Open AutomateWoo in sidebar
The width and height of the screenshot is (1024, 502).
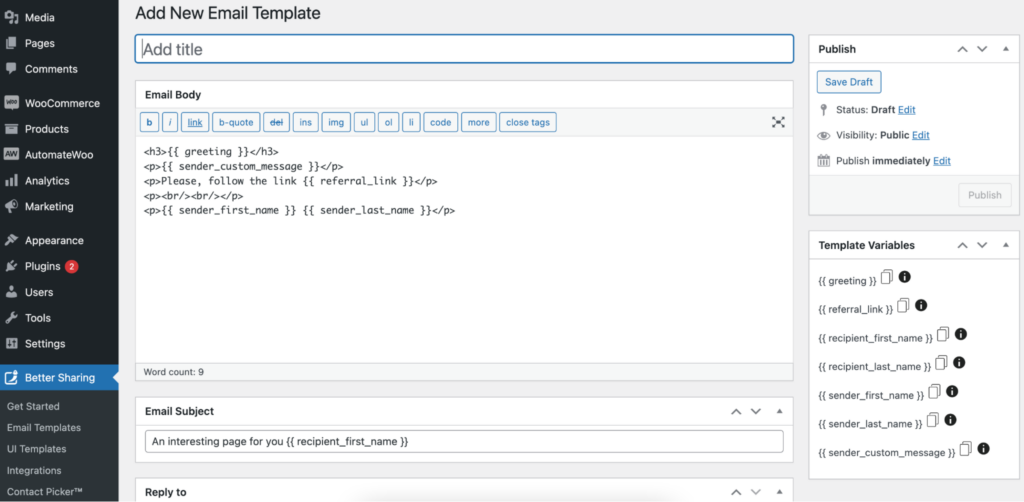tap(59, 155)
